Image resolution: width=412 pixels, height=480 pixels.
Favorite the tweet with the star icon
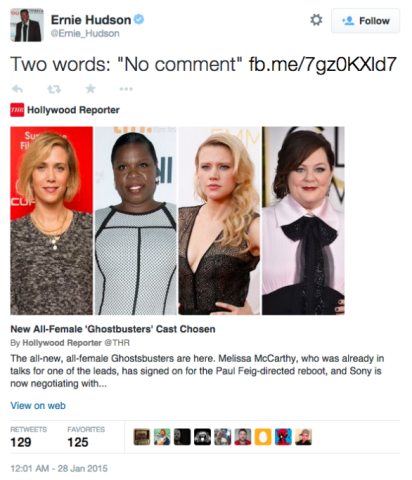pyautogui.click(x=90, y=89)
